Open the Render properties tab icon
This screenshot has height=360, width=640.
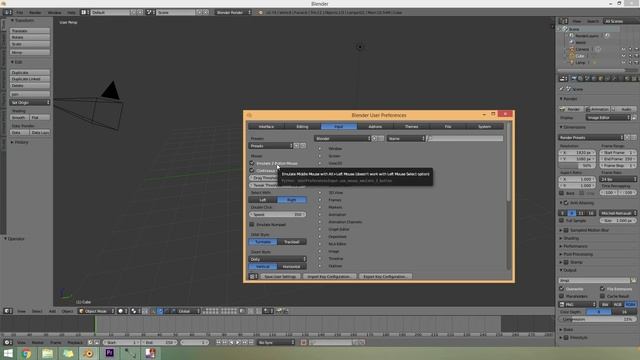coord(574,78)
